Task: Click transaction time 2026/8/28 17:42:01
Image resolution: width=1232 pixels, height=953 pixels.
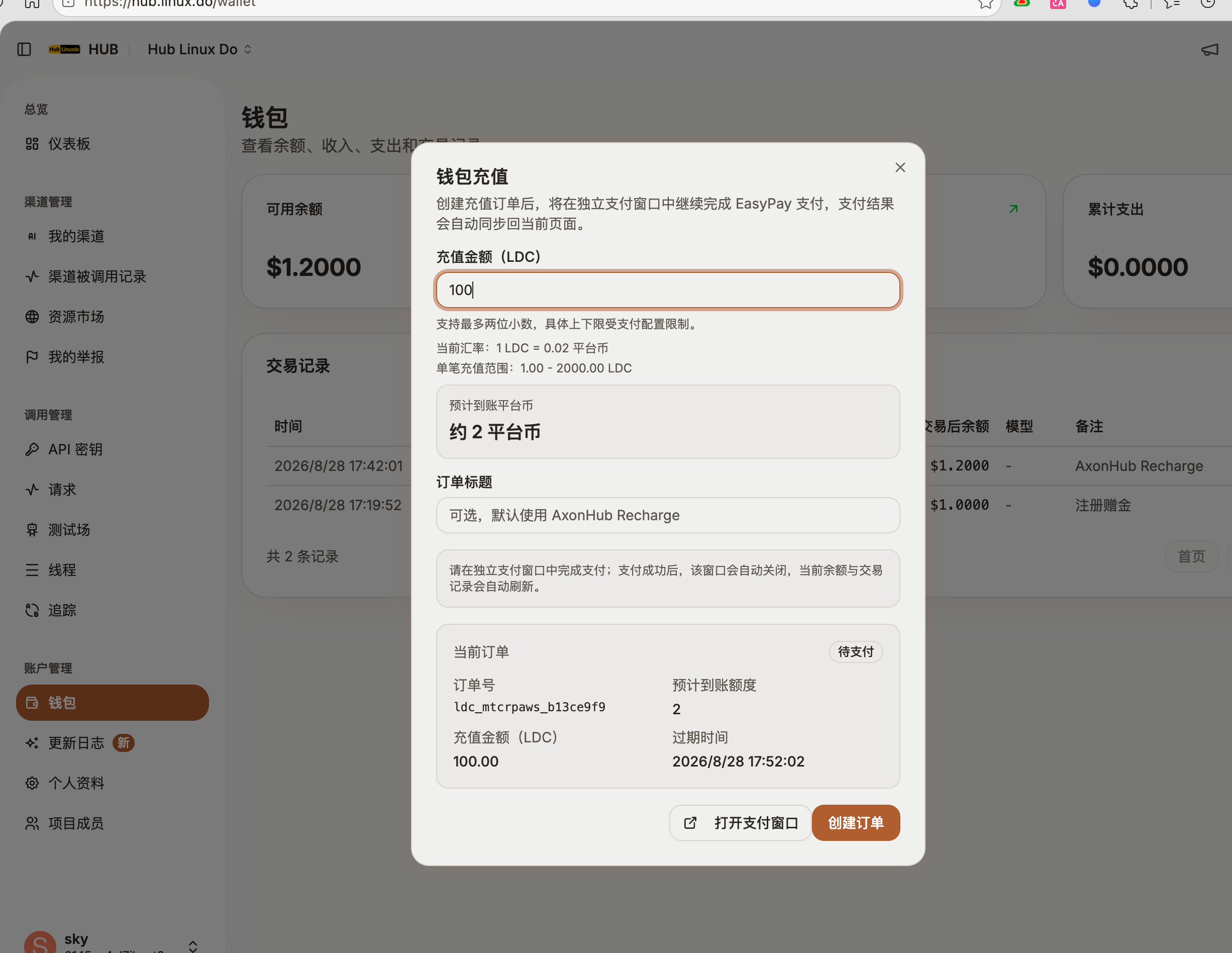Action: 339,466
